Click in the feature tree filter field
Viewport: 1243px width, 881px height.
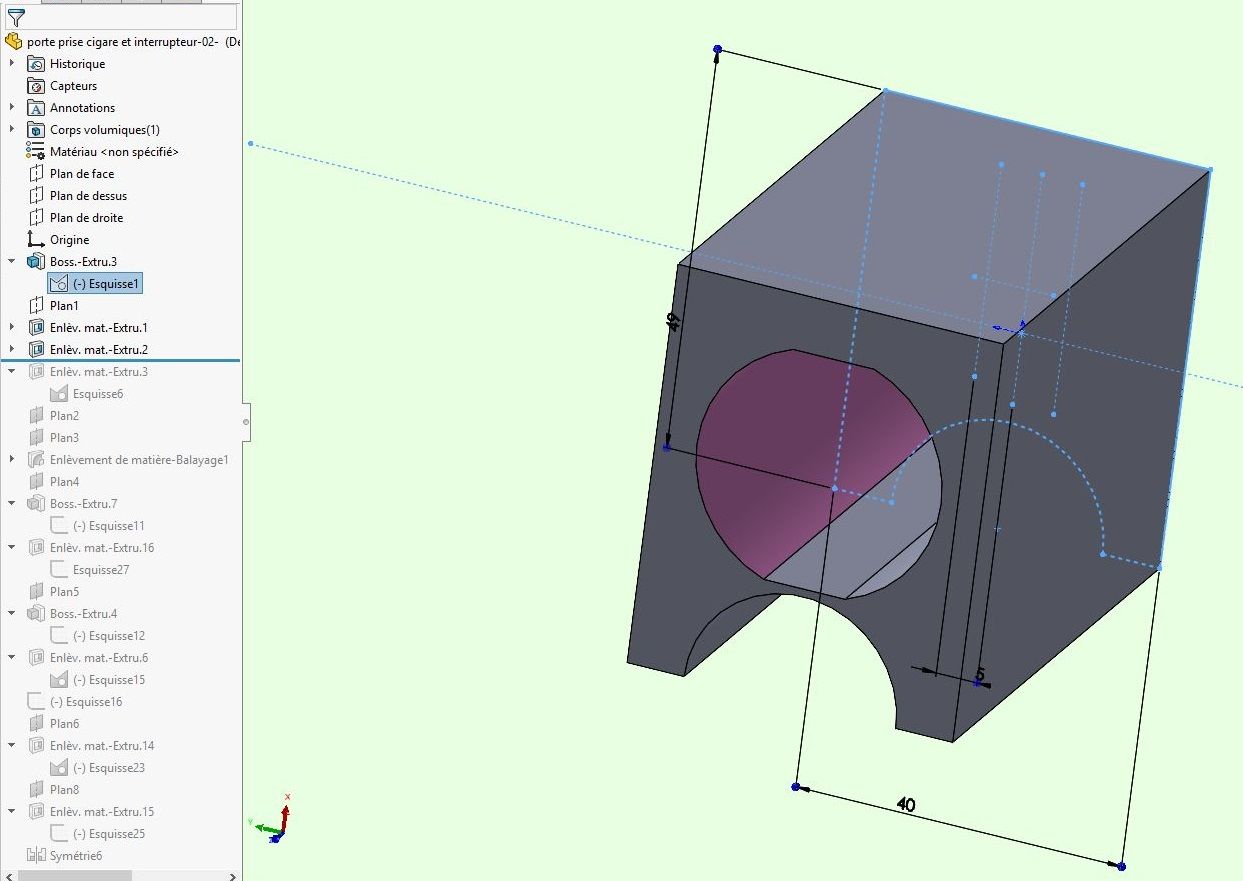click(x=130, y=17)
